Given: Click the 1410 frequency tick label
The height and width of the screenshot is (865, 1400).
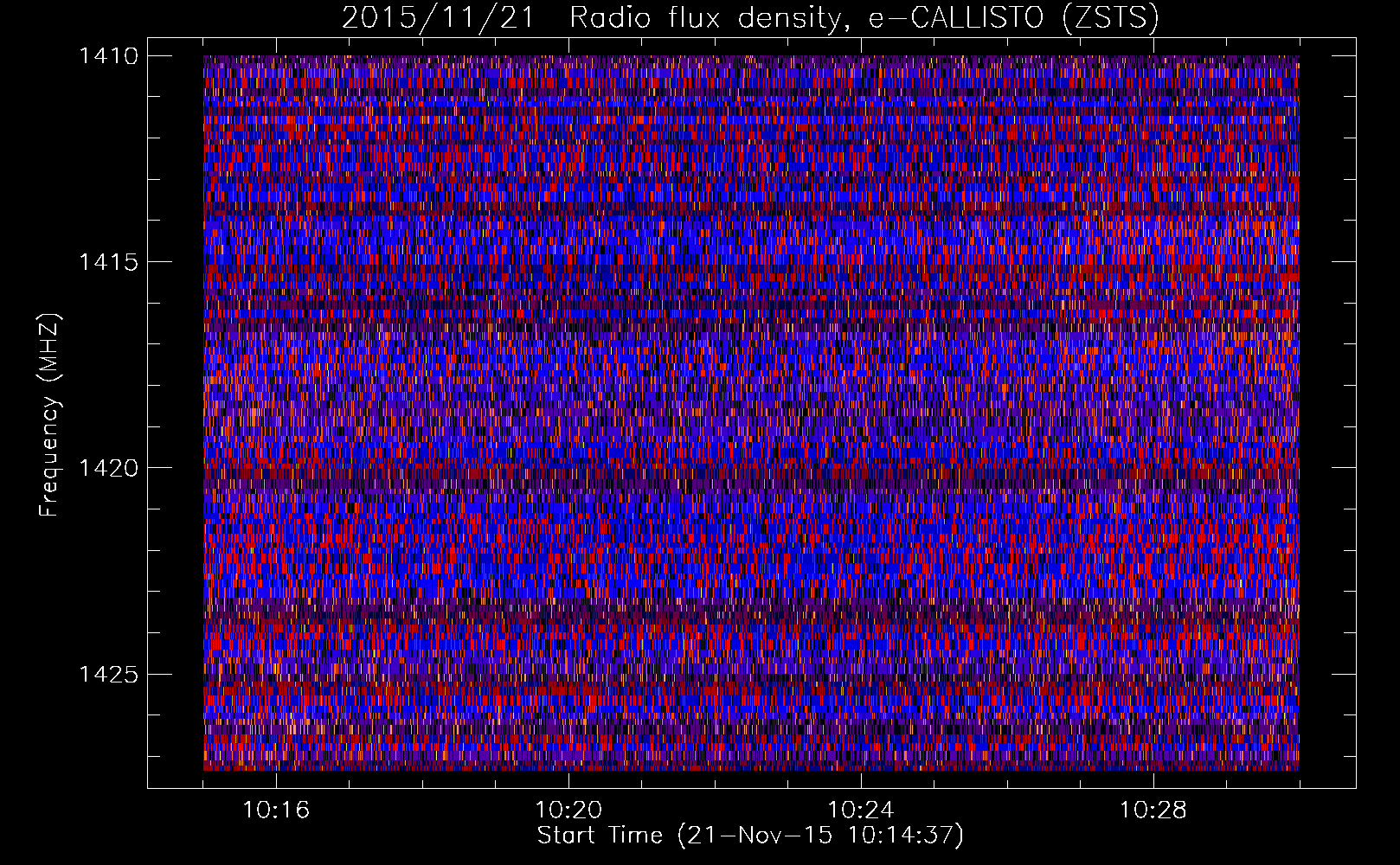Looking at the screenshot, I should click(x=108, y=56).
